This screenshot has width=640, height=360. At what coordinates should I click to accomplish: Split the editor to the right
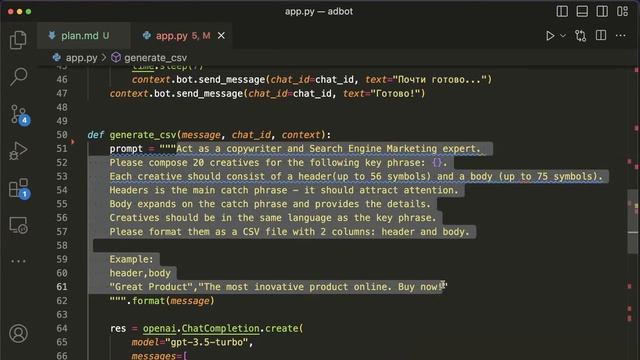[x=601, y=36]
